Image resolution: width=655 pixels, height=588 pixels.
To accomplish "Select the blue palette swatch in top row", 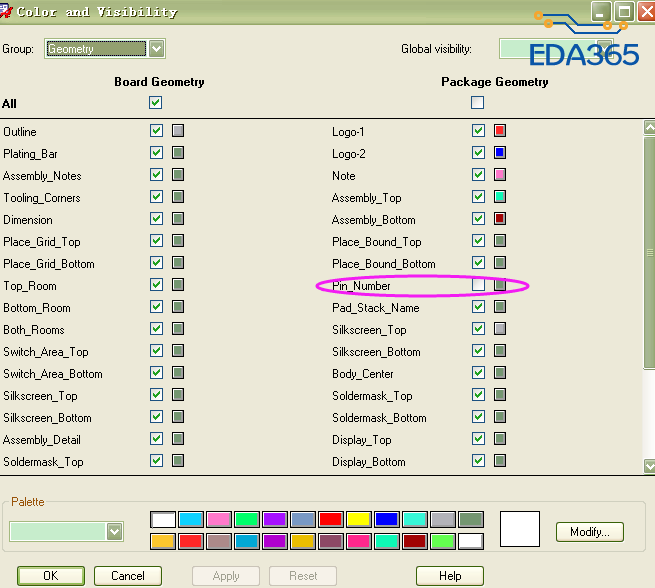I will pos(387,520).
